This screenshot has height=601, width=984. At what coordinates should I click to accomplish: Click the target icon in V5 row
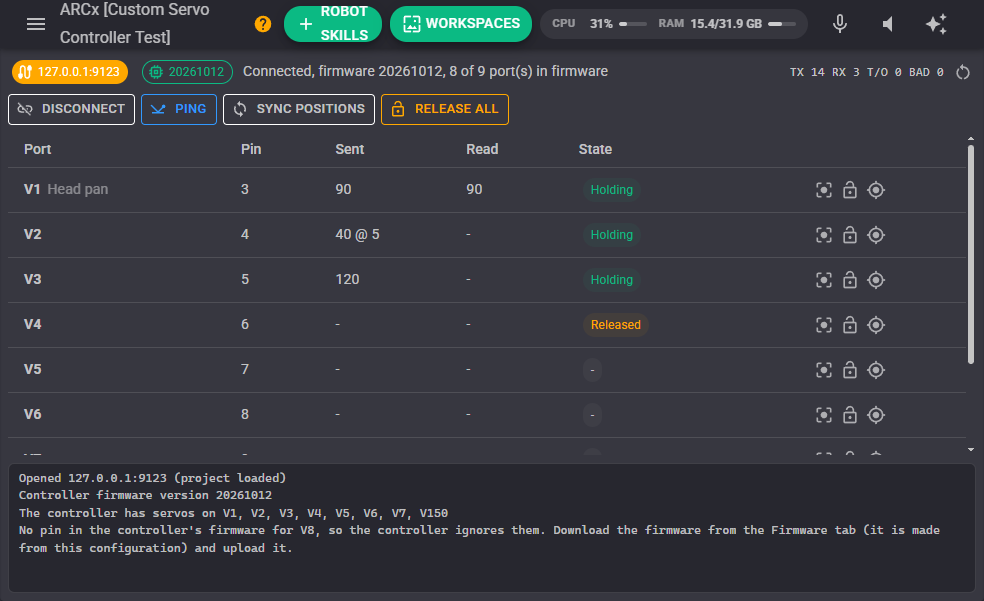(x=876, y=370)
